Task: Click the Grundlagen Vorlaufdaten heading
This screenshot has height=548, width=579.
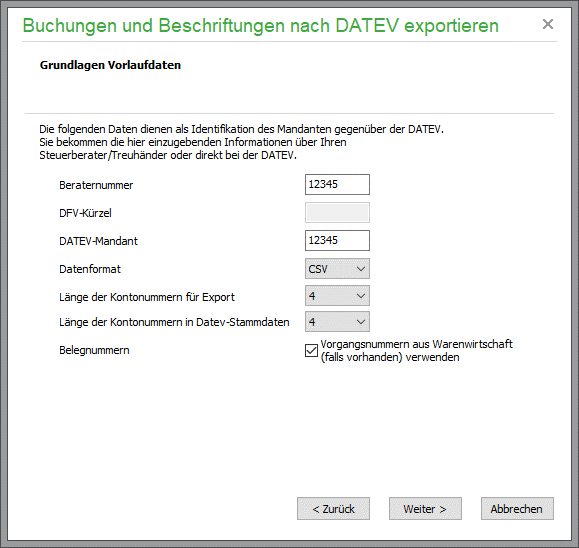Action: (x=110, y=65)
